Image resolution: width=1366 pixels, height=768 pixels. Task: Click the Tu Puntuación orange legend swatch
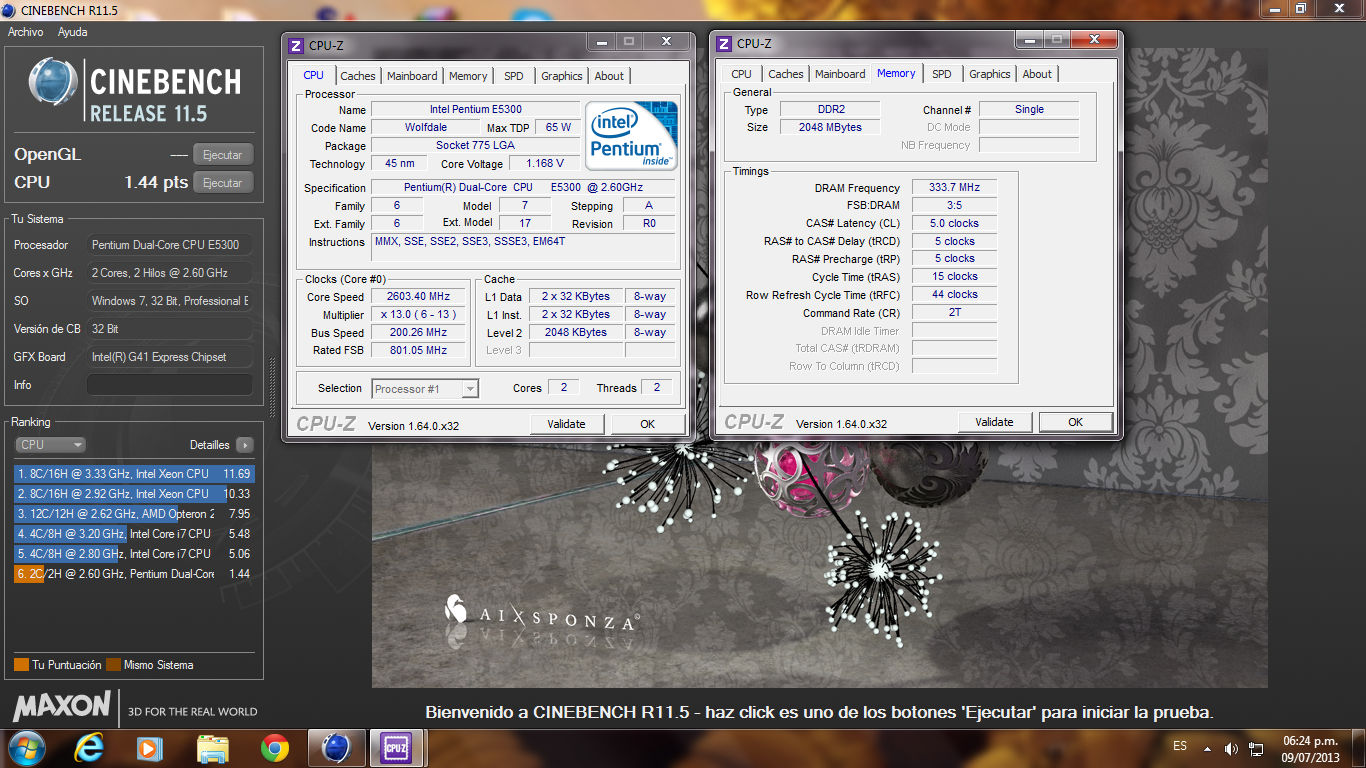click(21, 665)
